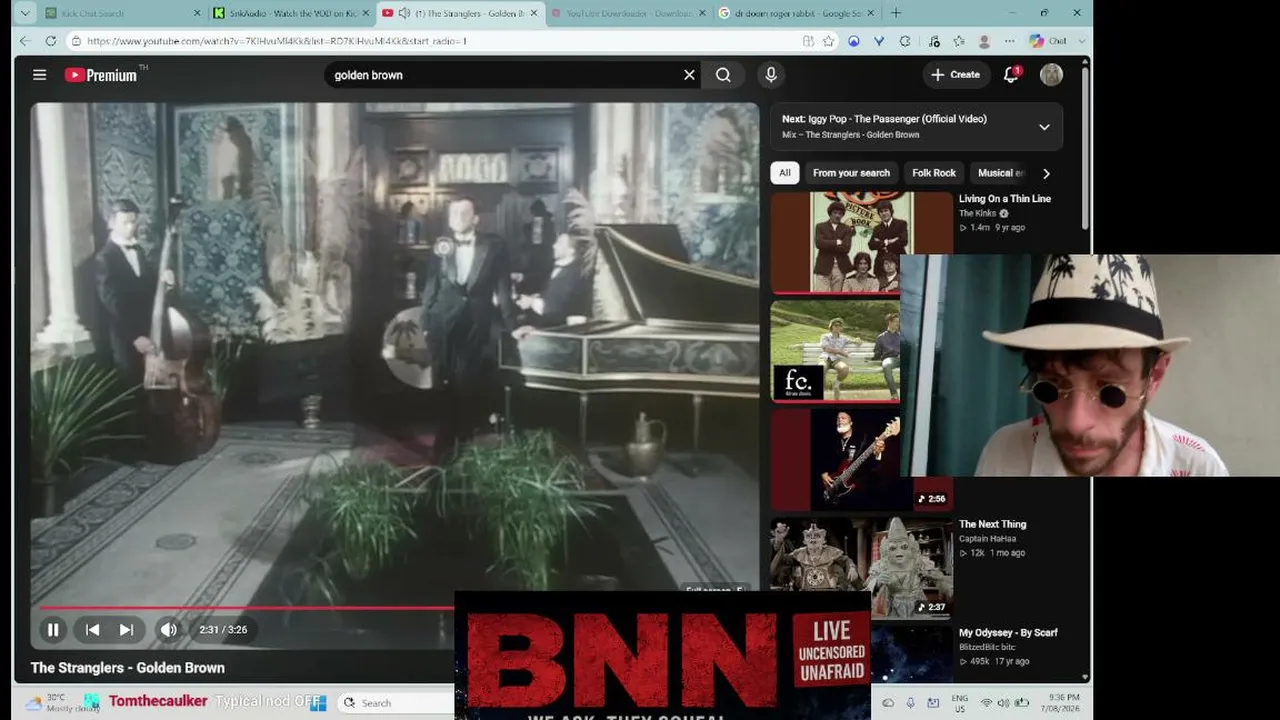Viewport: 1280px width, 720px height.
Task: Open the tab search dropdown arrow
Action: click(x=24, y=13)
